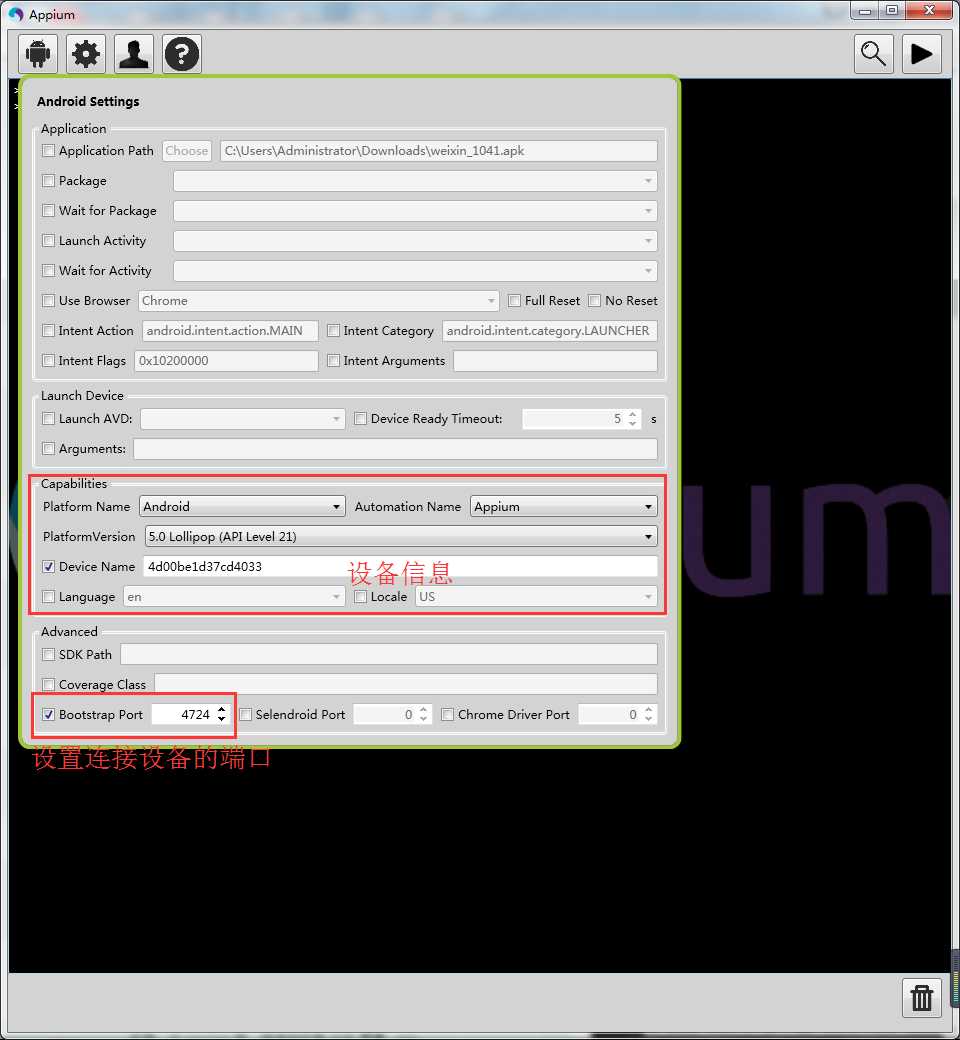Screen dimensions: 960x1040
Task: Open the Wait for Package dropdown
Action: click(x=415, y=211)
